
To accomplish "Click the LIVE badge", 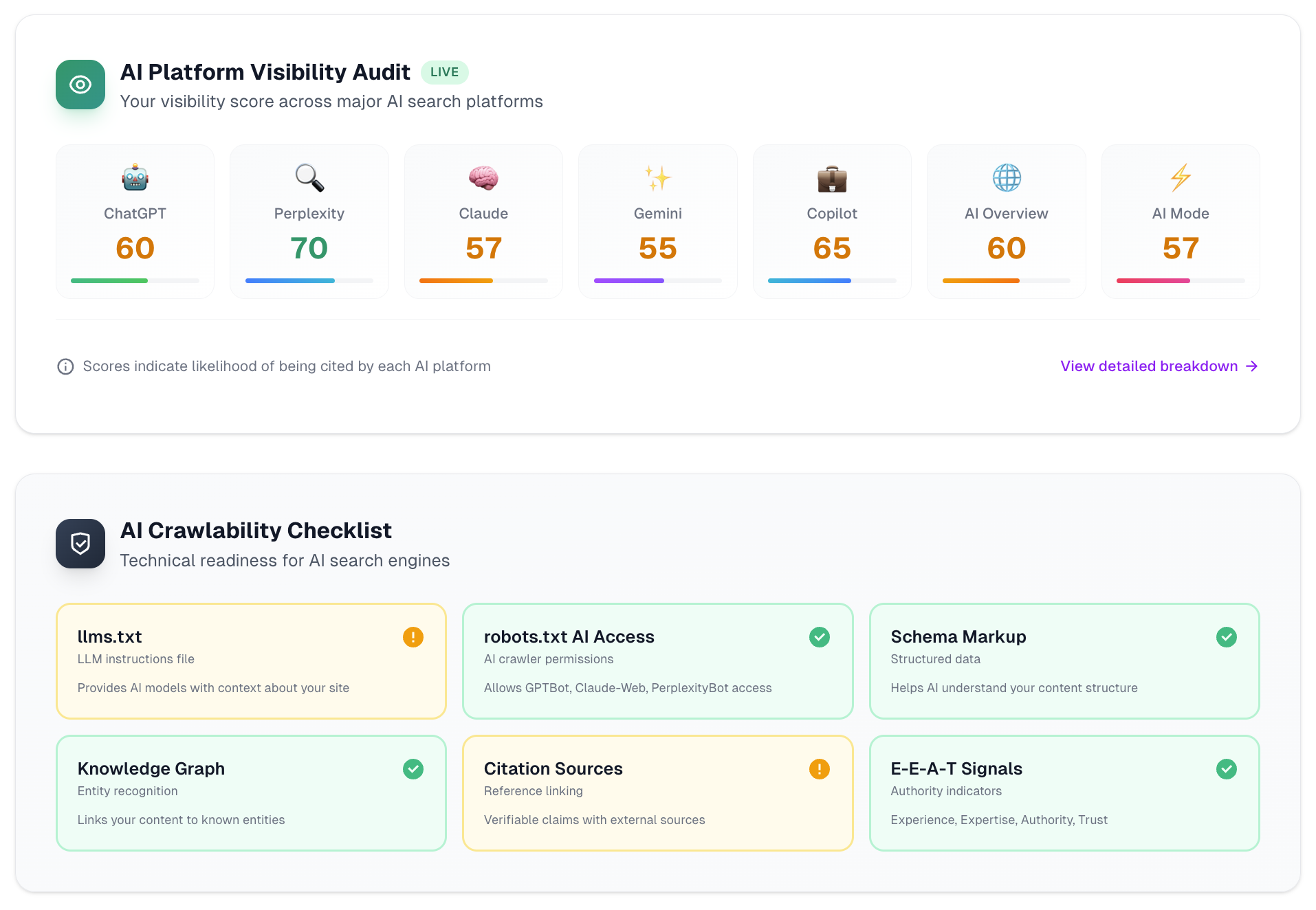I will pos(444,72).
